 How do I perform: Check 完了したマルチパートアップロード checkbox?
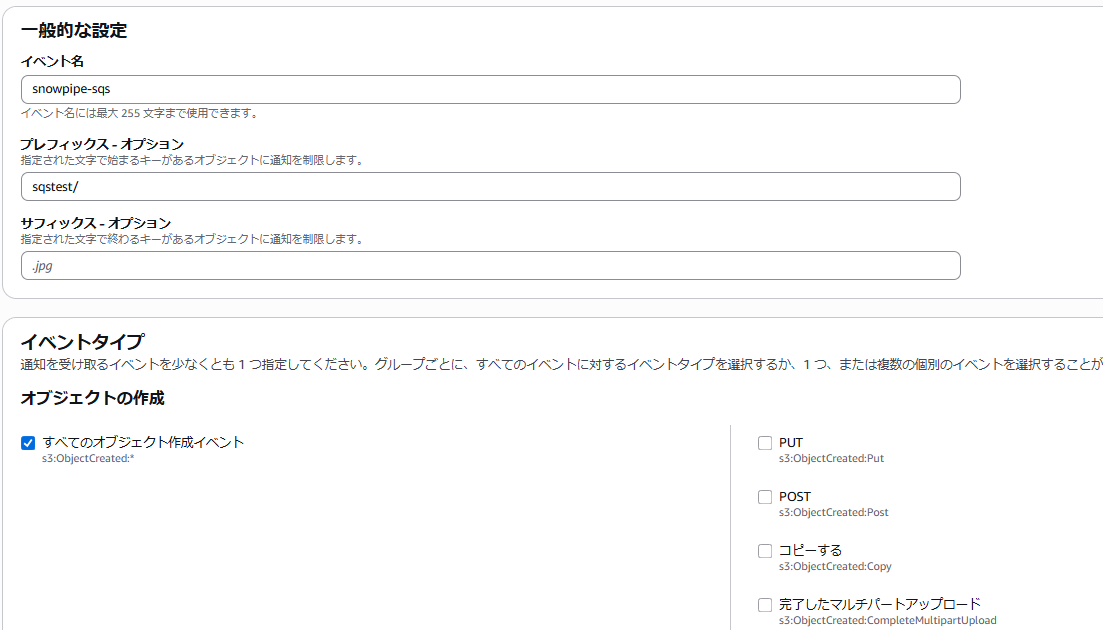coord(765,605)
